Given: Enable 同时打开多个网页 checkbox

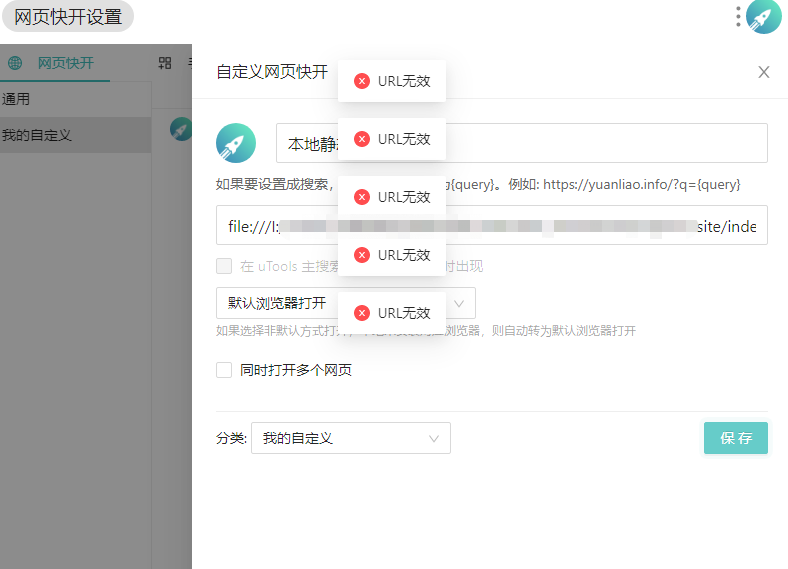Looking at the screenshot, I should 224,370.
